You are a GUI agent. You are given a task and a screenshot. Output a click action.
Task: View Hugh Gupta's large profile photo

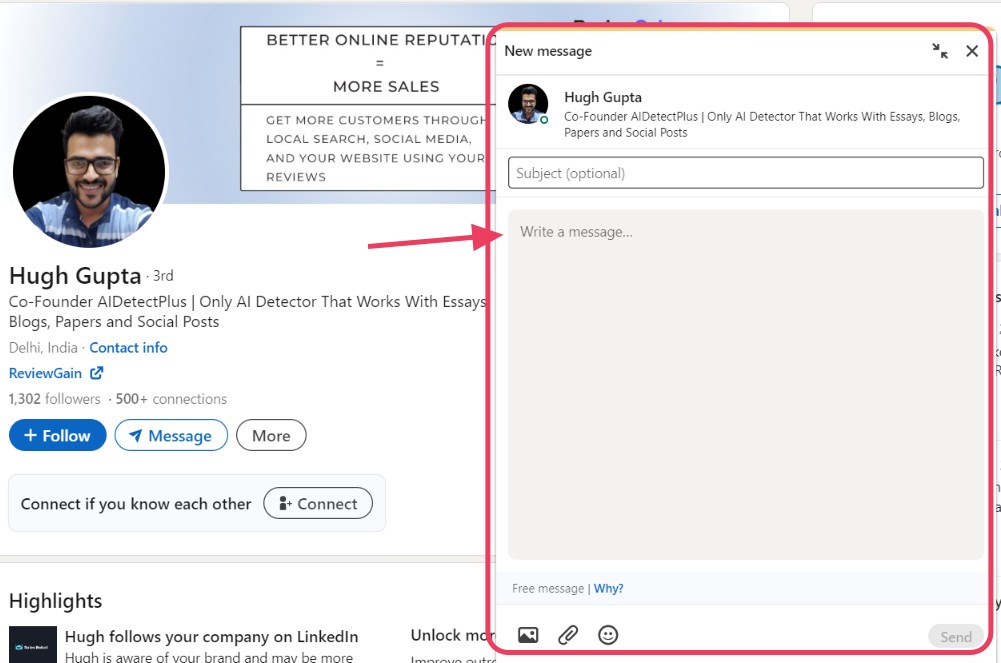[x=89, y=171]
